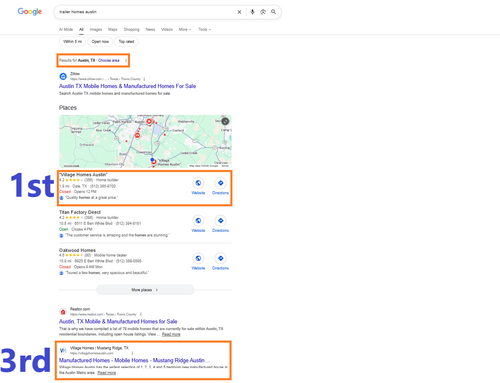Viewport: 500px width, 383px height.
Task: Open Oakwood Homes Website globe icon
Action: [x=198, y=258]
